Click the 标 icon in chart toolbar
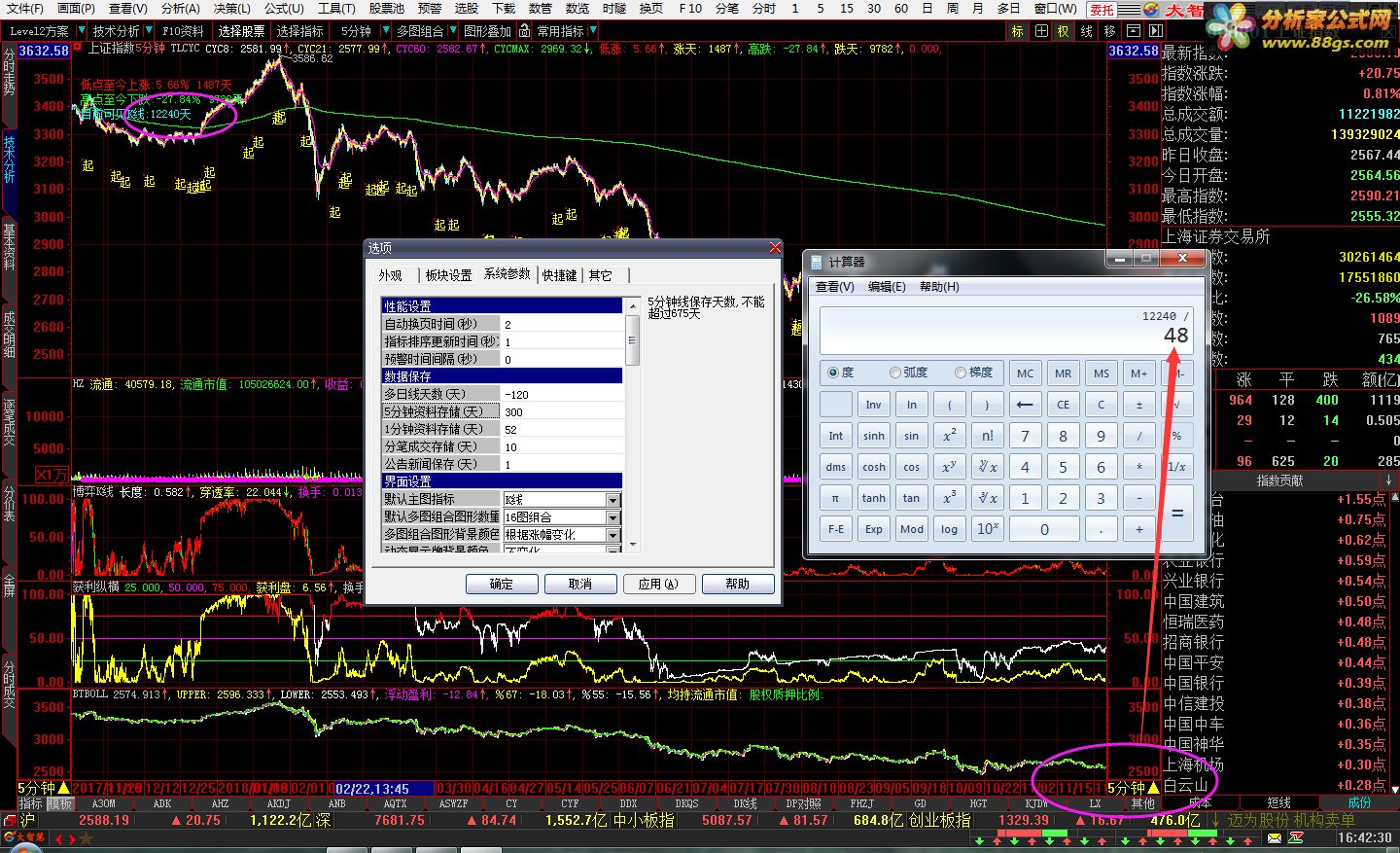Image resolution: width=1400 pixels, height=853 pixels. coord(1018,31)
